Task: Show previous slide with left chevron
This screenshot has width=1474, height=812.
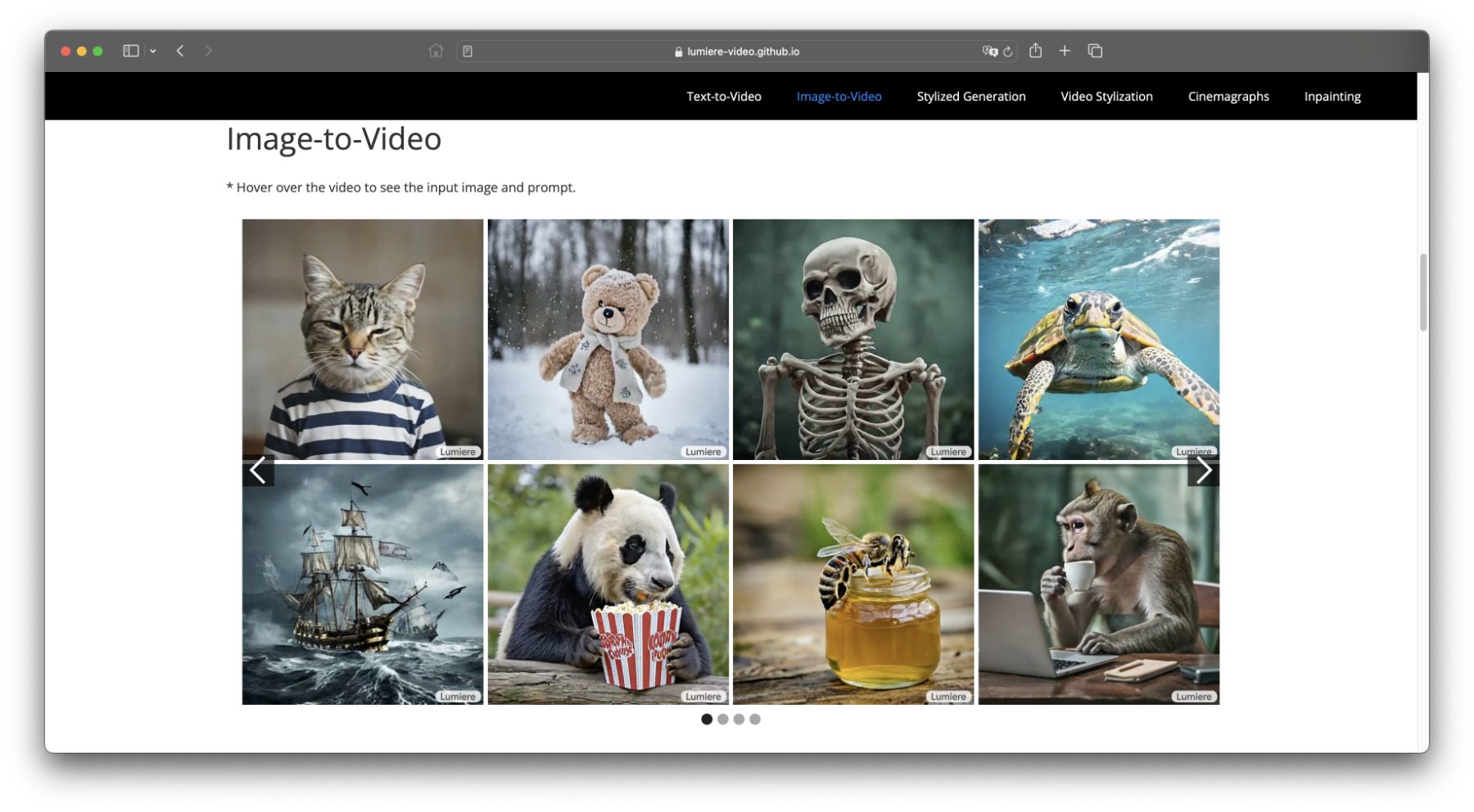Action: click(x=258, y=471)
